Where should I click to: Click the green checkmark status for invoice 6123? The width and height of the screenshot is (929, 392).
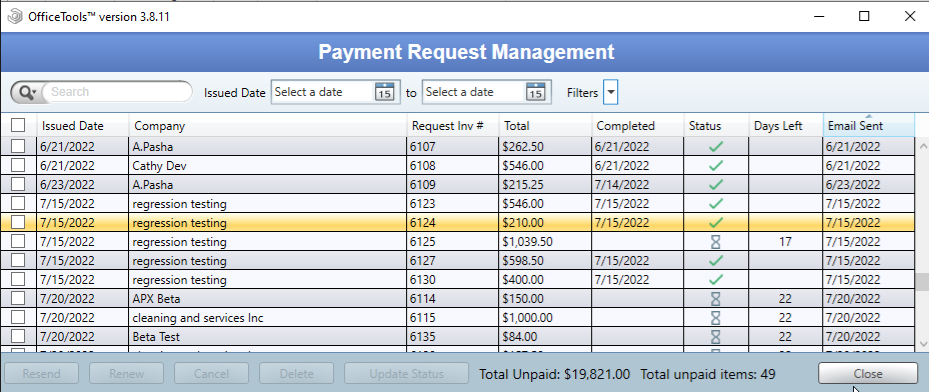pyautogui.click(x=716, y=204)
